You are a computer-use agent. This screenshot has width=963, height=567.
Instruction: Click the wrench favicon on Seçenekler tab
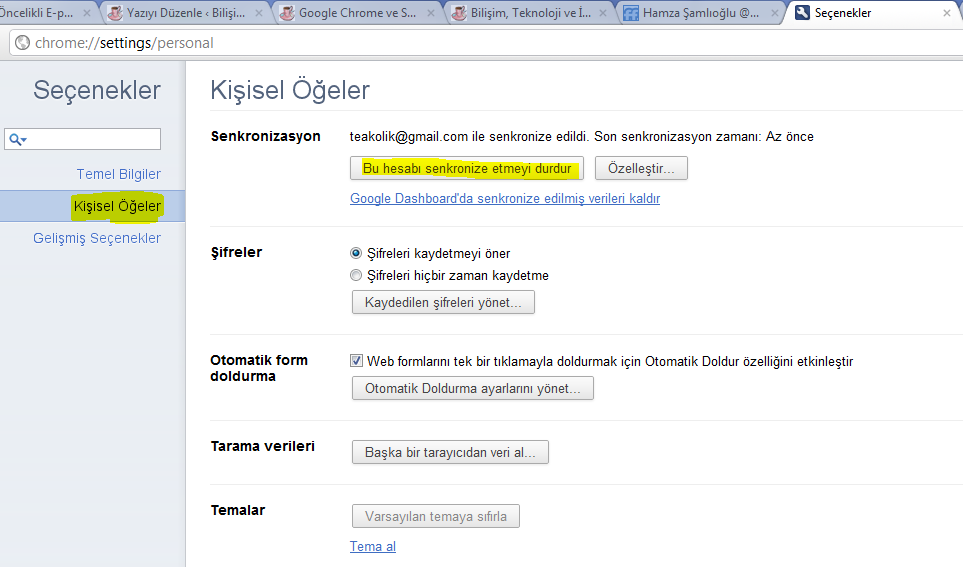click(802, 12)
